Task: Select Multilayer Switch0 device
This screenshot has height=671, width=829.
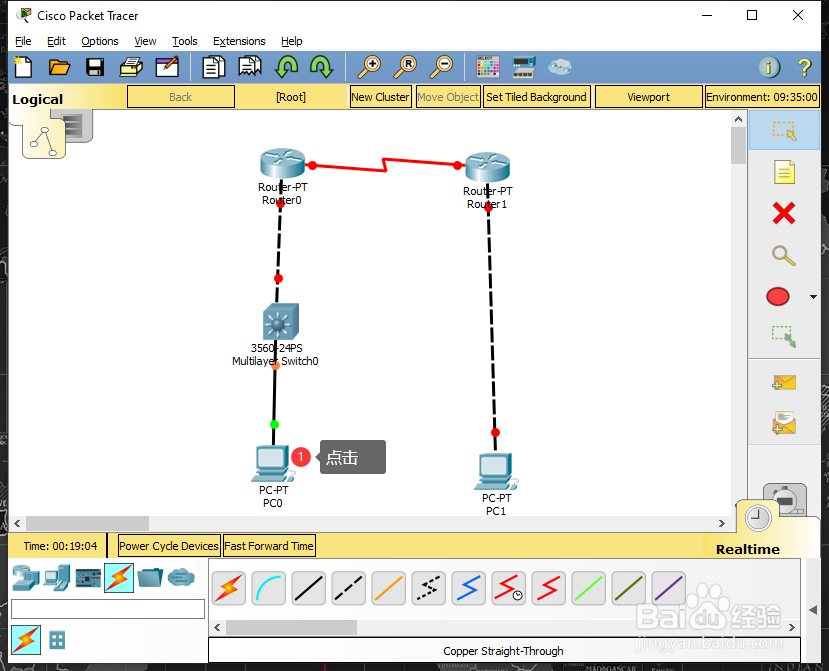Action: point(281,321)
